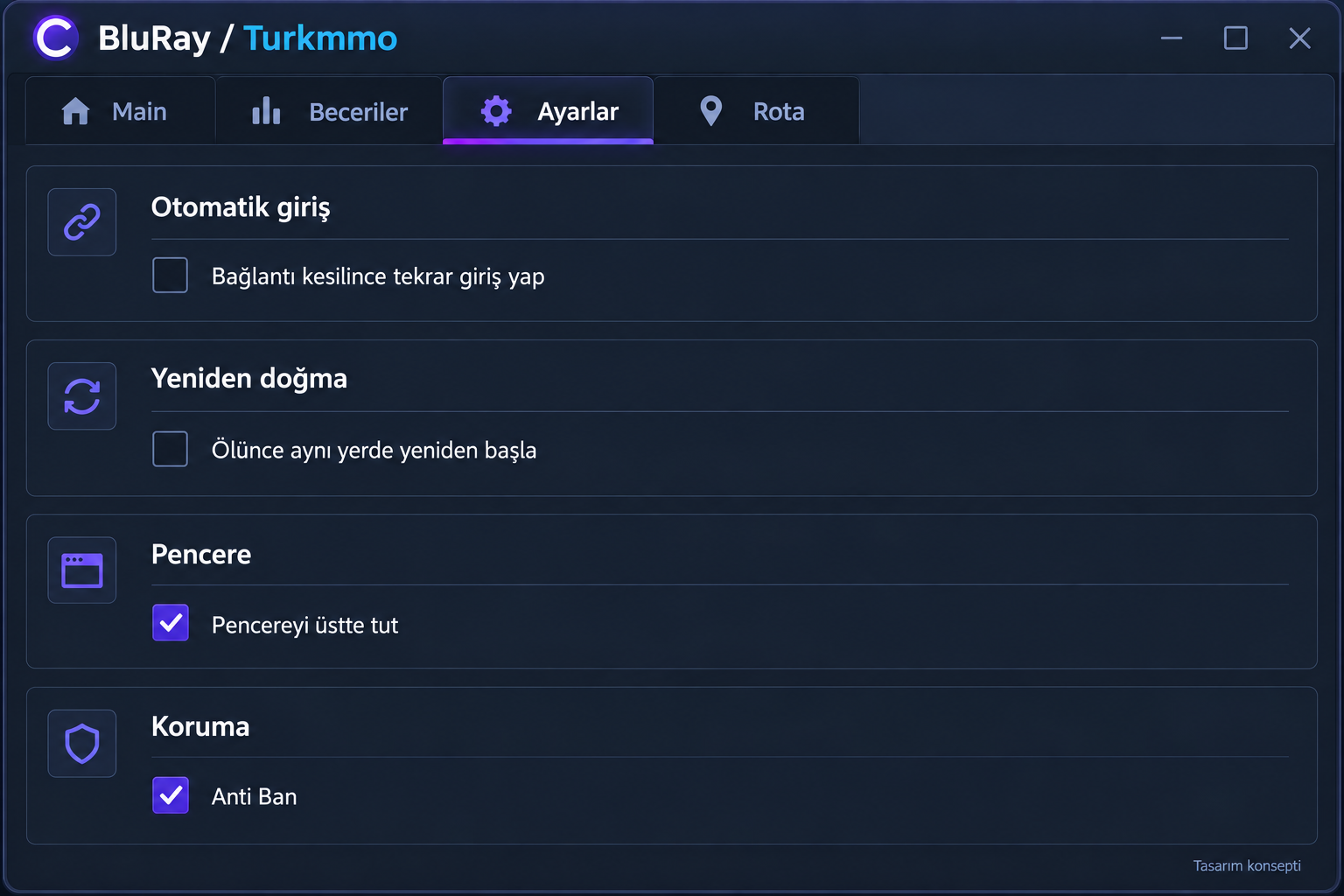Select the Ayarlar tab
This screenshot has height=896, width=1344.
[x=548, y=110]
